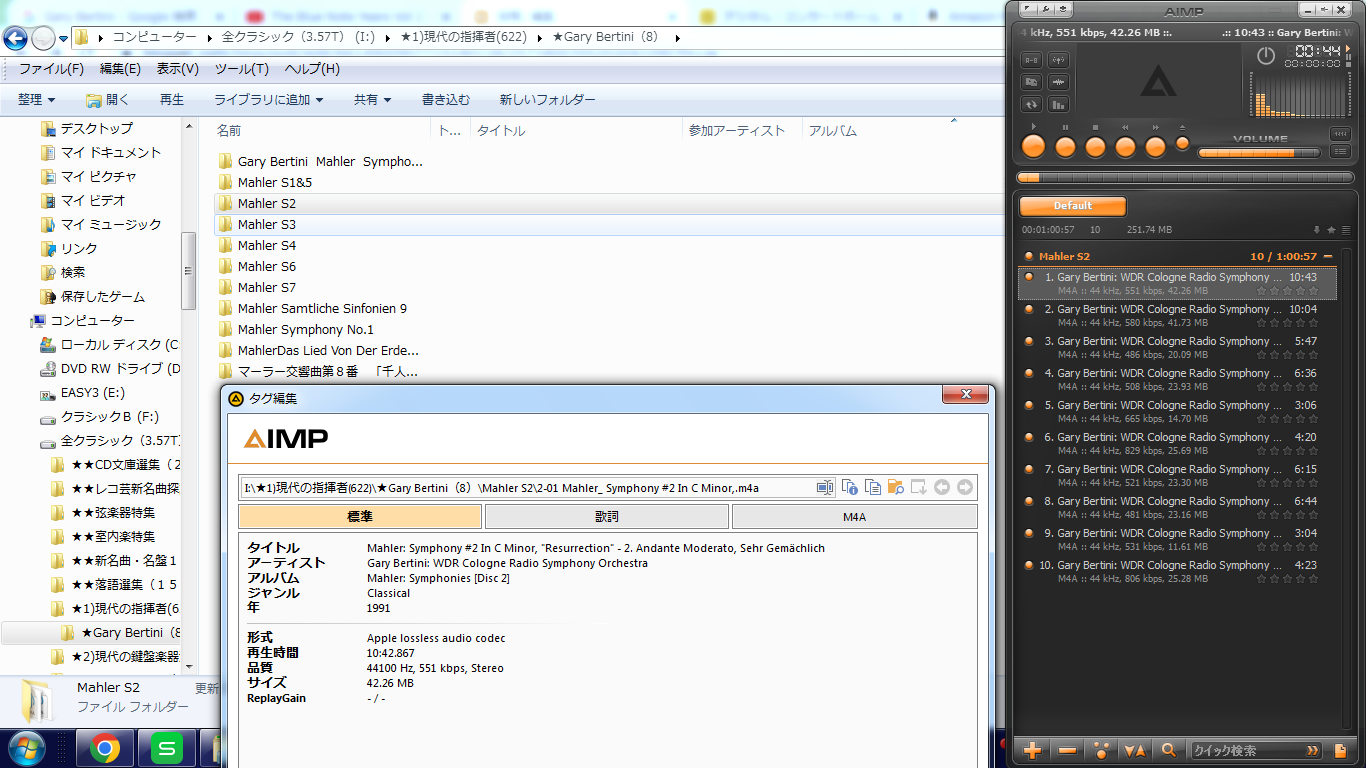Click the playlist search magnifier icon
The width and height of the screenshot is (1366, 768).
pos(1169,750)
